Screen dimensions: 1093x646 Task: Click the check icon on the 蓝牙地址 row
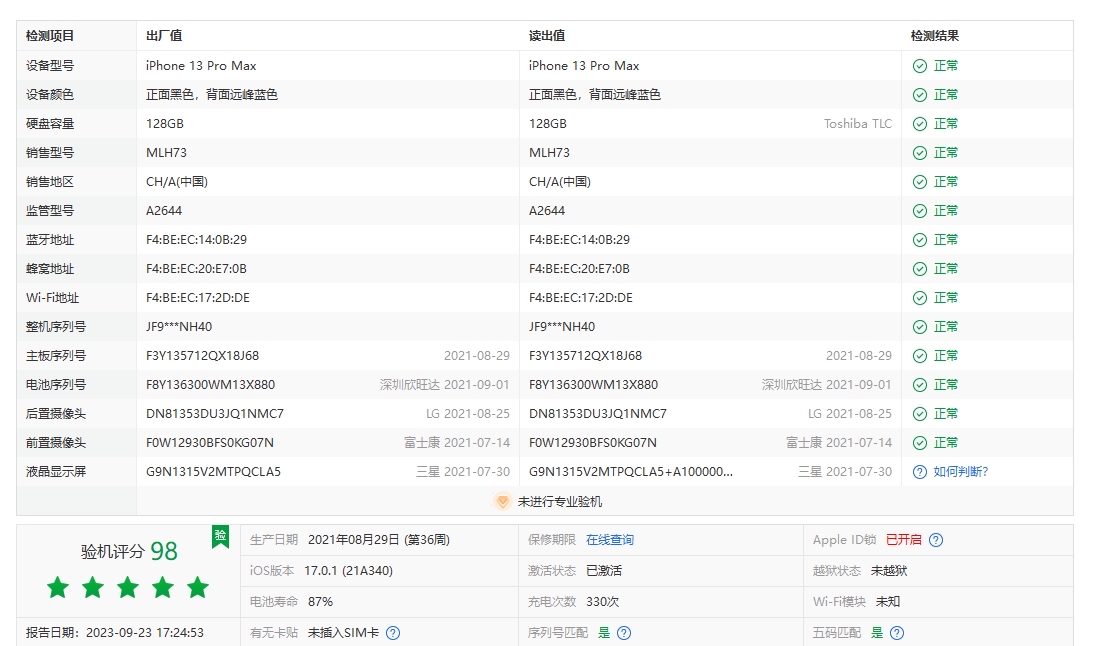point(918,240)
